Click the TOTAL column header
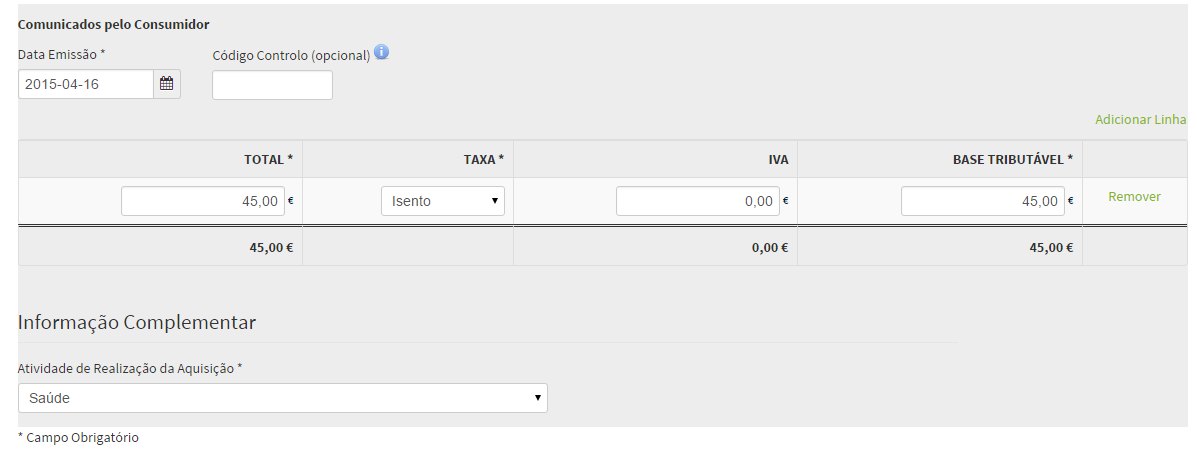This screenshot has width=1197, height=459. 268,159
